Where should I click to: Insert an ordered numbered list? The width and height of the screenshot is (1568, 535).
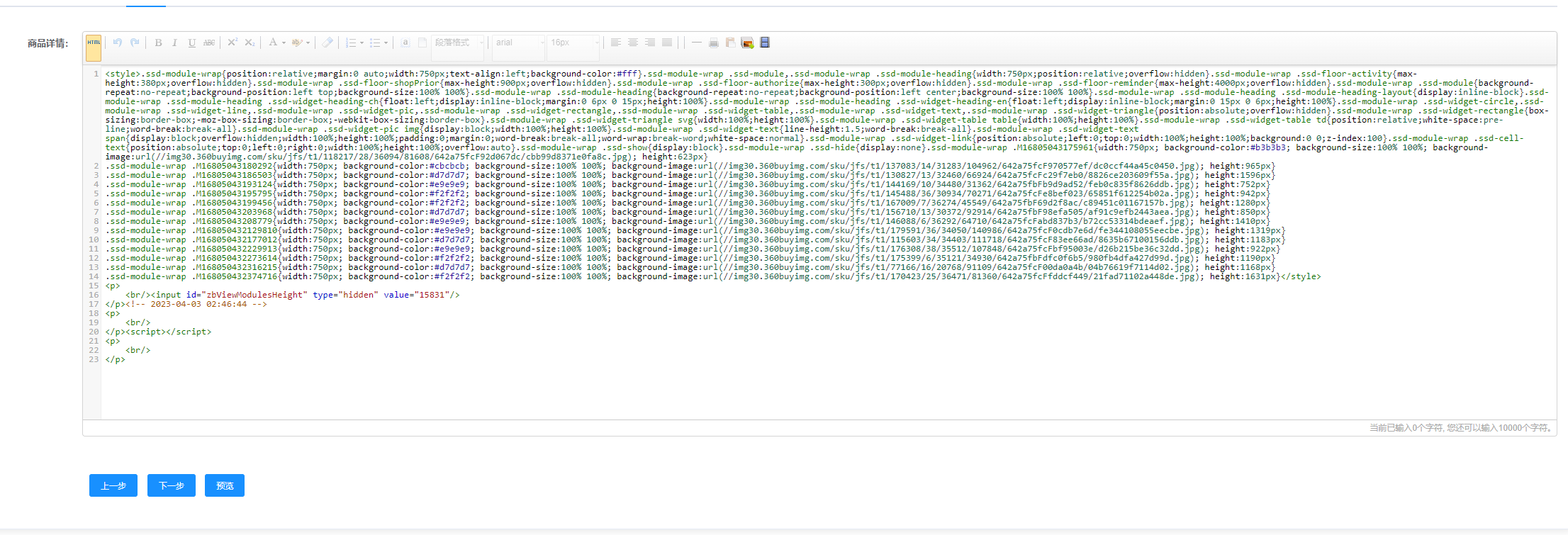[x=350, y=43]
